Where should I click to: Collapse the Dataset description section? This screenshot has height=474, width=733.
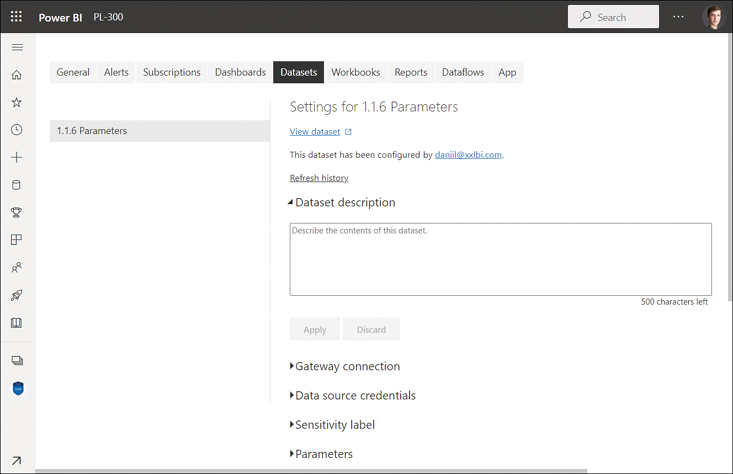point(342,202)
